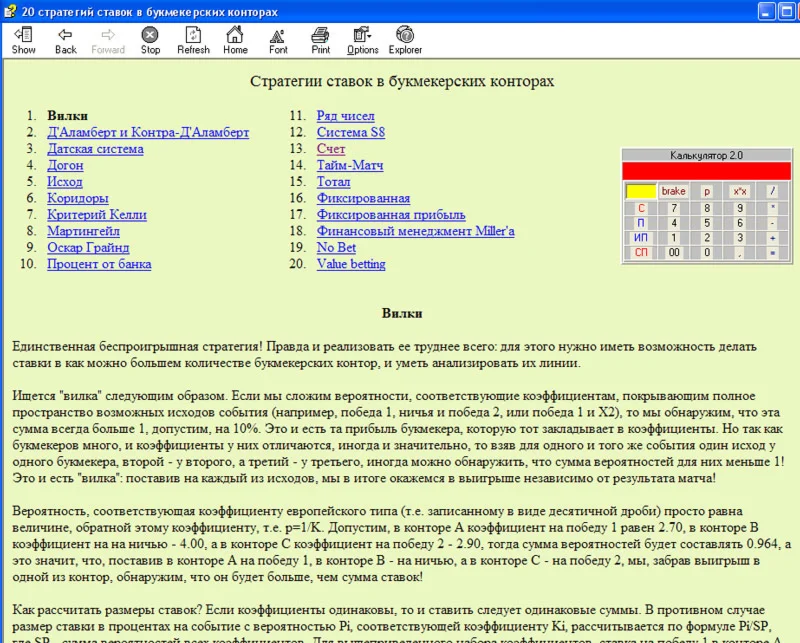The height and width of the screenshot is (643, 800).
Task: Click calculator digit 5
Action: pyautogui.click(x=707, y=223)
